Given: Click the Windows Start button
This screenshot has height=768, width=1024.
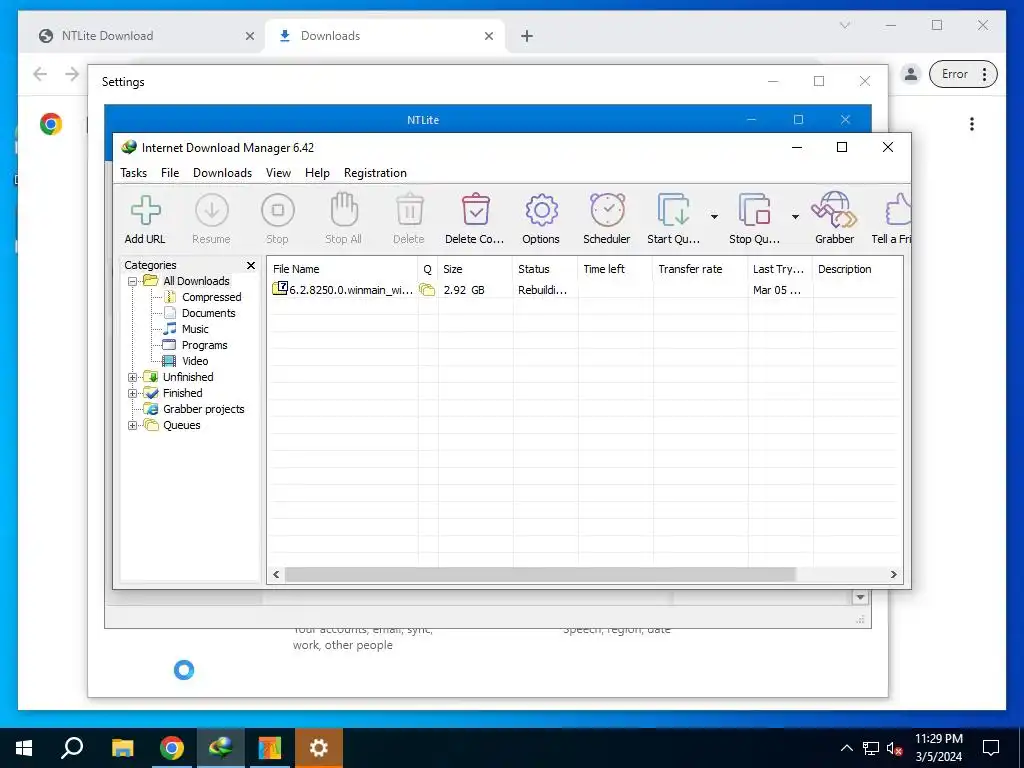Looking at the screenshot, I should coord(24,748).
